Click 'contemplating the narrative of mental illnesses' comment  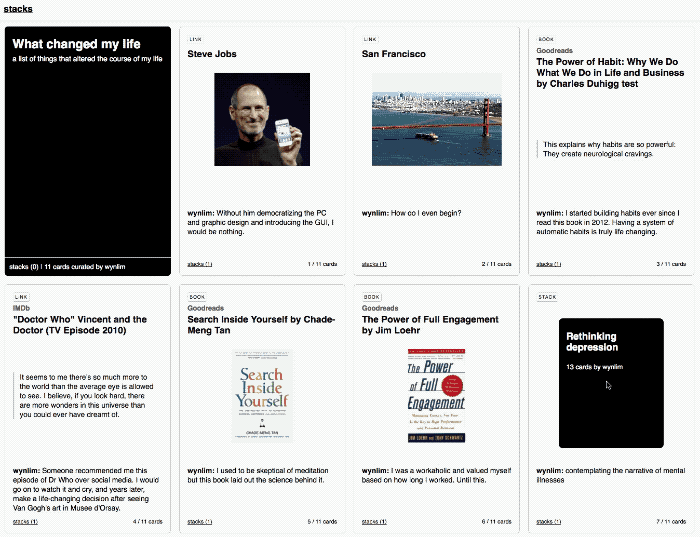[x=611, y=475]
